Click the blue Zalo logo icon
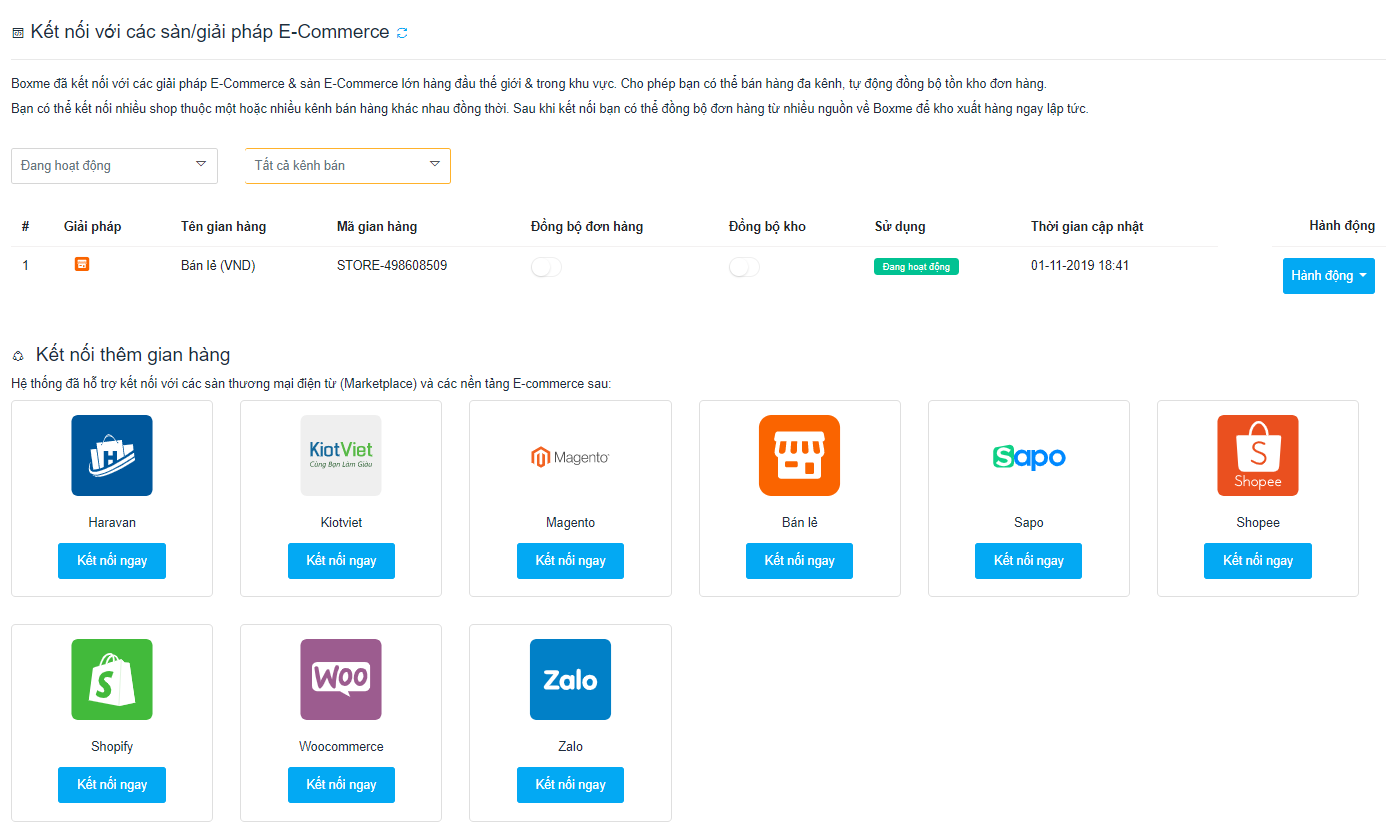This screenshot has width=1395, height=830. click(x=570, y=679)
